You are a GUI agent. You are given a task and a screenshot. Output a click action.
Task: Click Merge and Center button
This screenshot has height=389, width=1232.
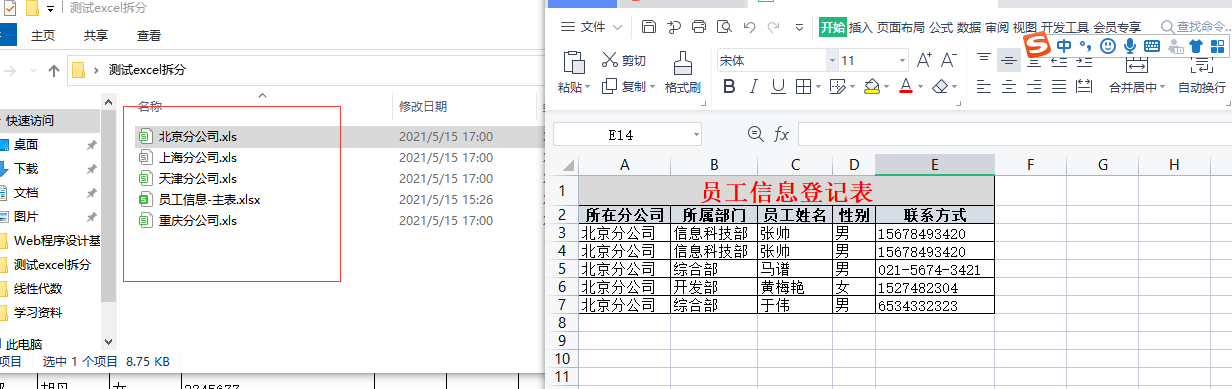(x=1137, y=74)
